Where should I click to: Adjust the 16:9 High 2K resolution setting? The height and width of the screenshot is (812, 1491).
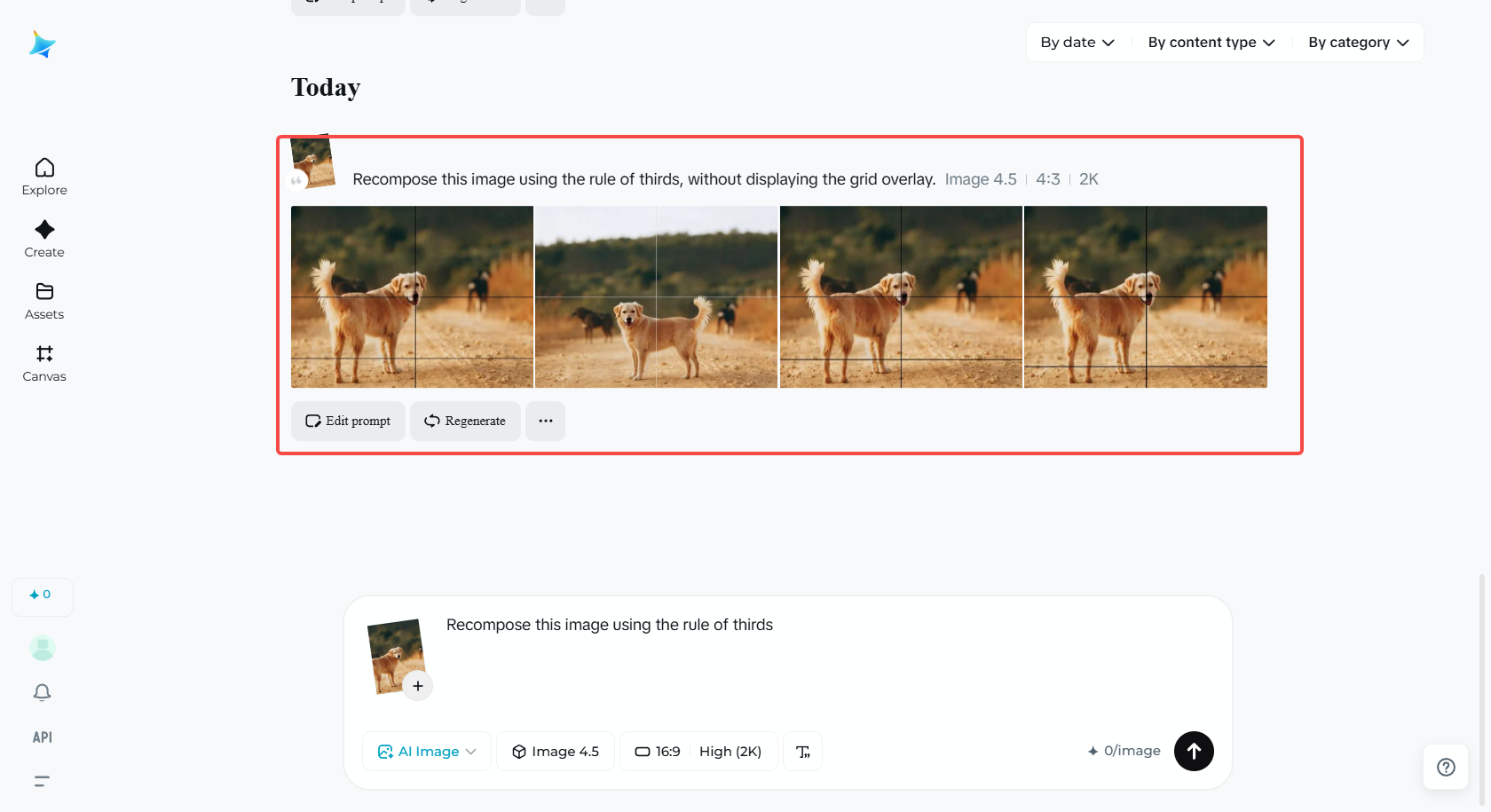(x=698, y=751)
